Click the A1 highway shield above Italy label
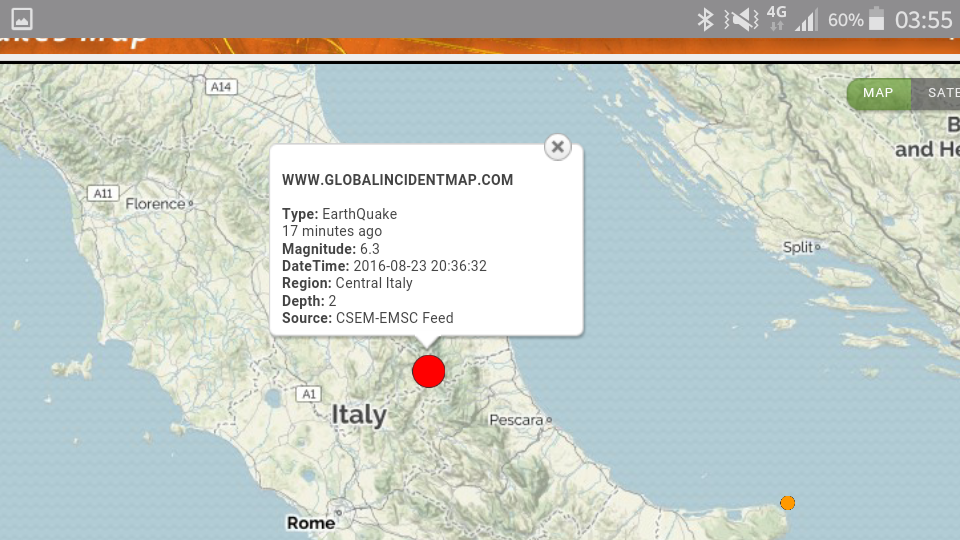 [309, 394]
